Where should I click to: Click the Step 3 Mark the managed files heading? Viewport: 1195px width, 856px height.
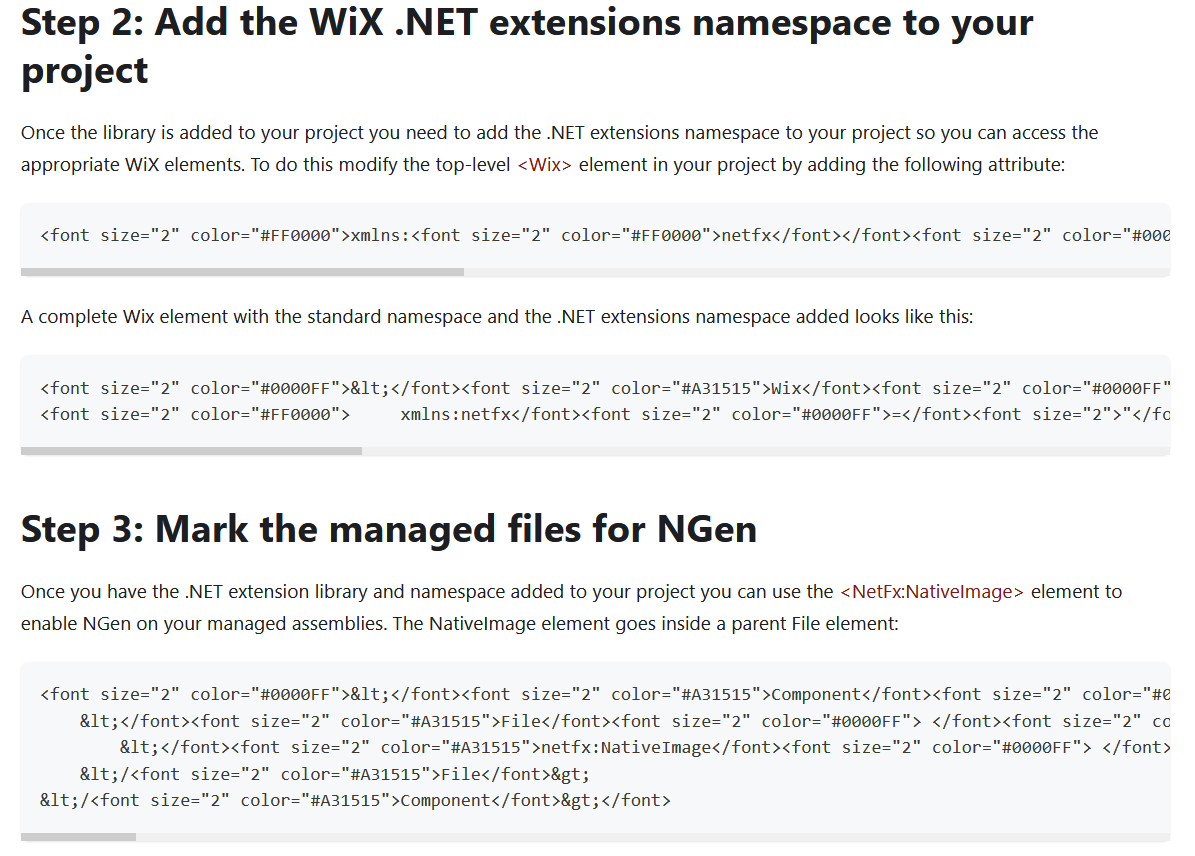[x=389, y=529]
